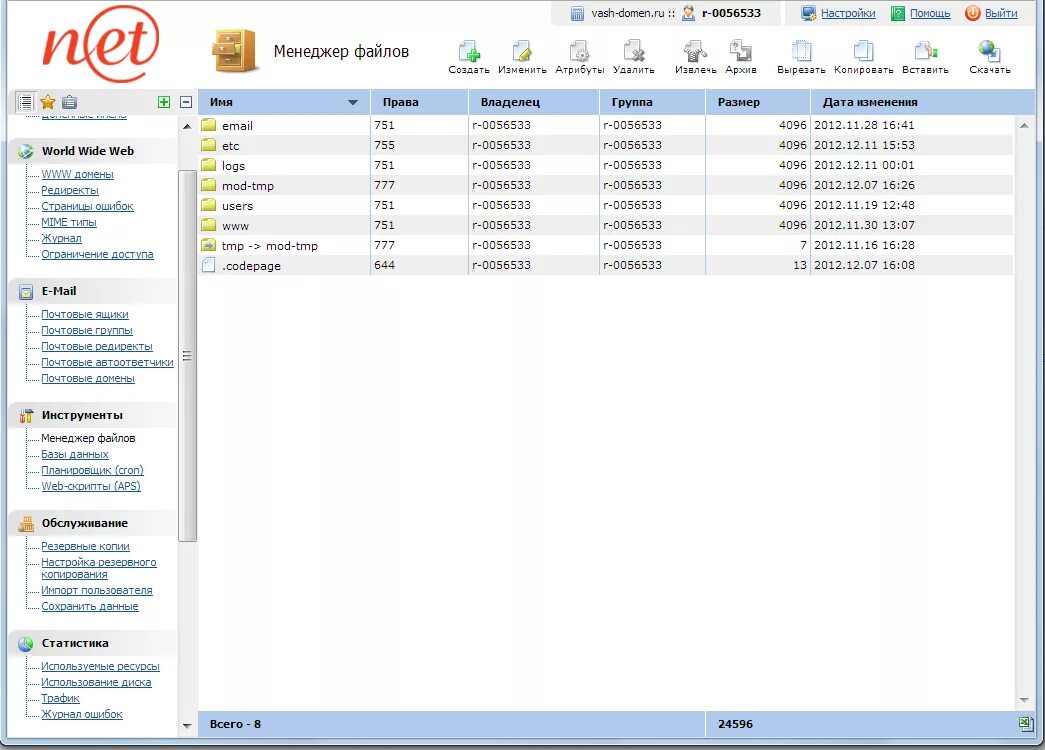The height and width of the screenshot is (750, 1045).
Task: Open Резервные копии link
Action: click(85, 546)
